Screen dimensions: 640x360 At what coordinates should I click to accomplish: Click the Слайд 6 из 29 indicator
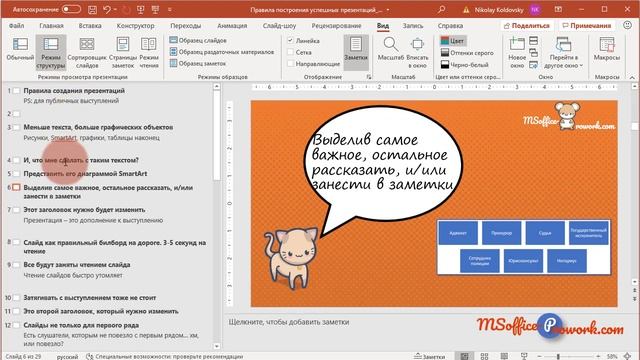point(24,357)
